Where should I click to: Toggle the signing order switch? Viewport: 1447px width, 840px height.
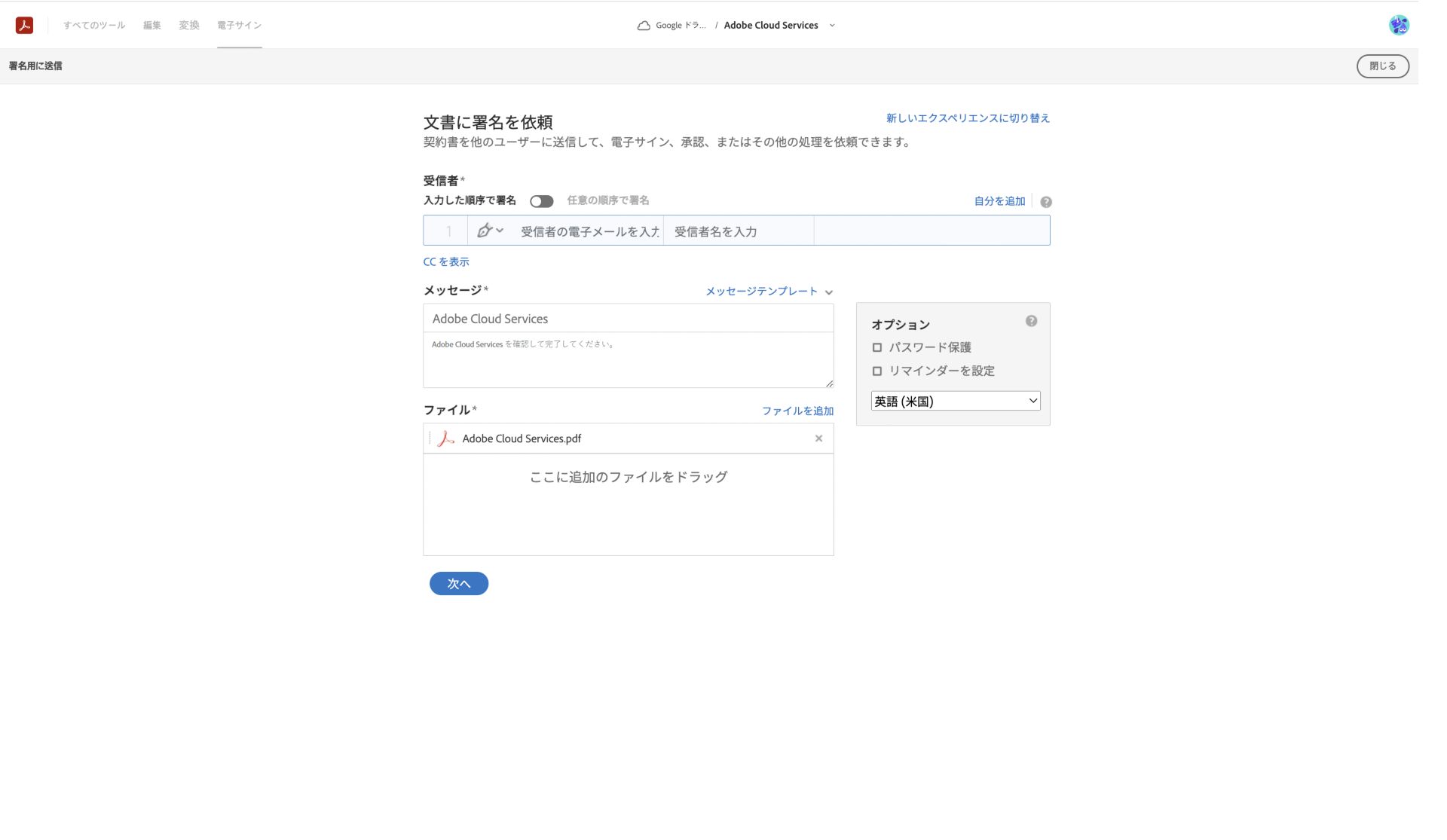click(541, 201)
